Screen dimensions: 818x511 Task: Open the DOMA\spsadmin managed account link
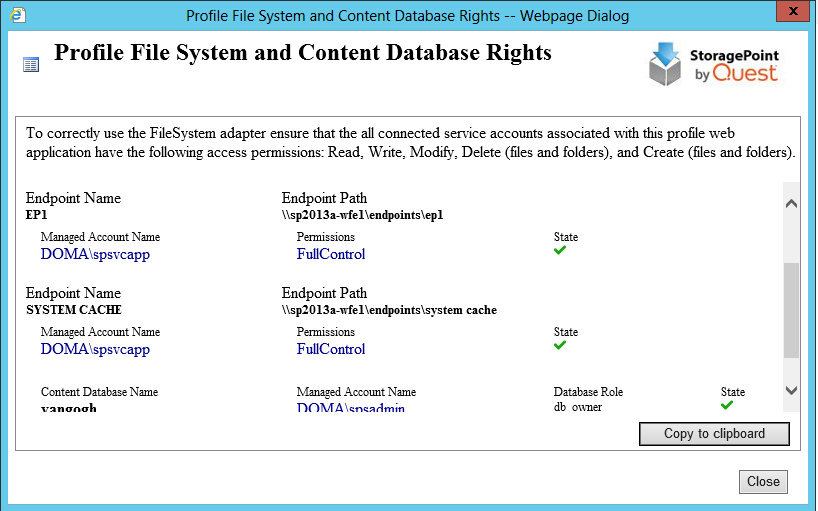[350, 407]
